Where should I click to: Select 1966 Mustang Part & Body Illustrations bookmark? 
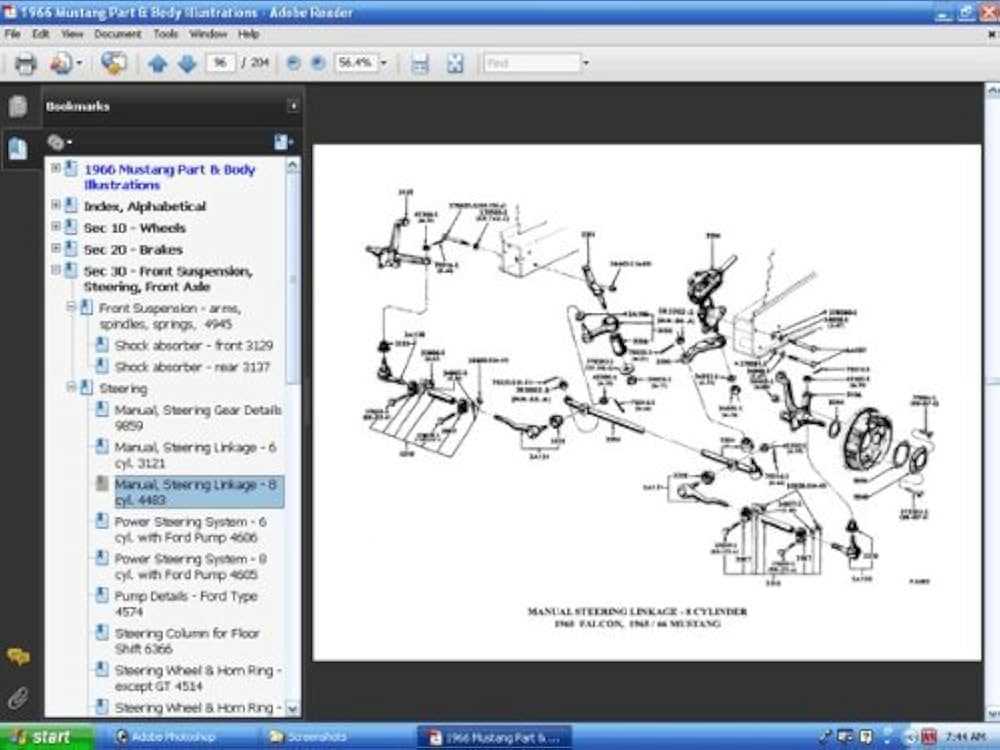coord(170,177)
